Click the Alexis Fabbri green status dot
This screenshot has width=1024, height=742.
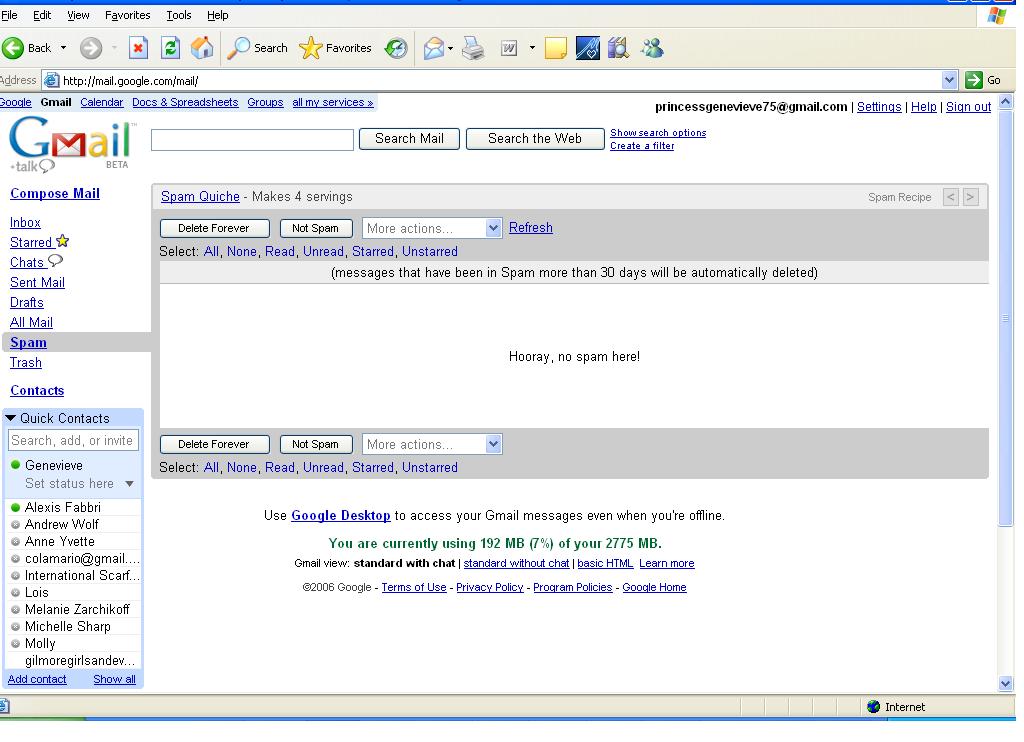(x=16, y=508)
